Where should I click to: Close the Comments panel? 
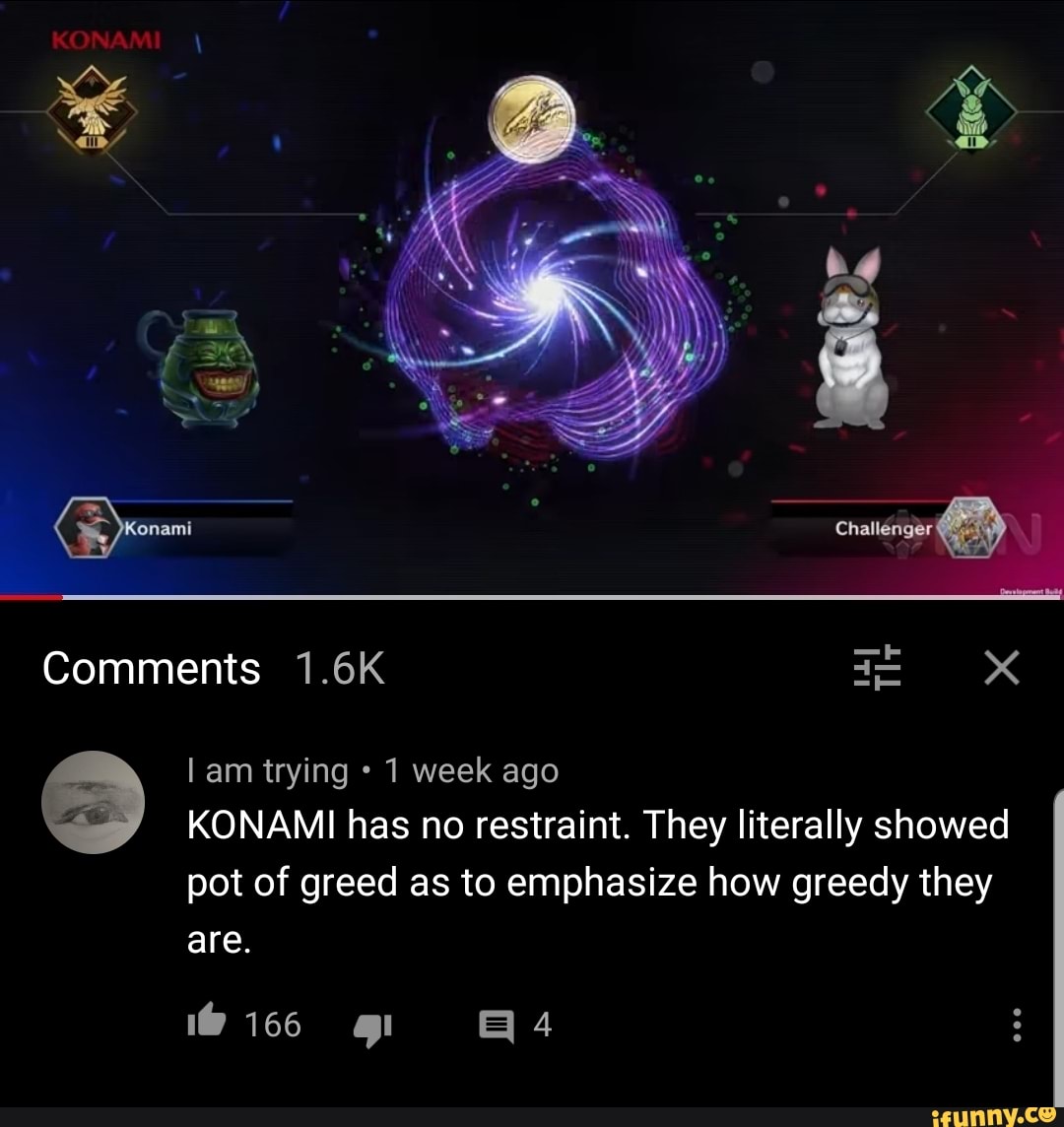1002,667
